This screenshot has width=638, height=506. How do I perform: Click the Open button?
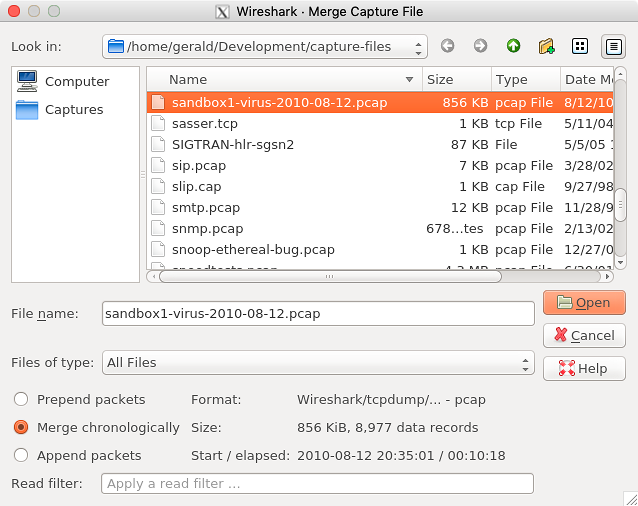click(x=584, y=303)
